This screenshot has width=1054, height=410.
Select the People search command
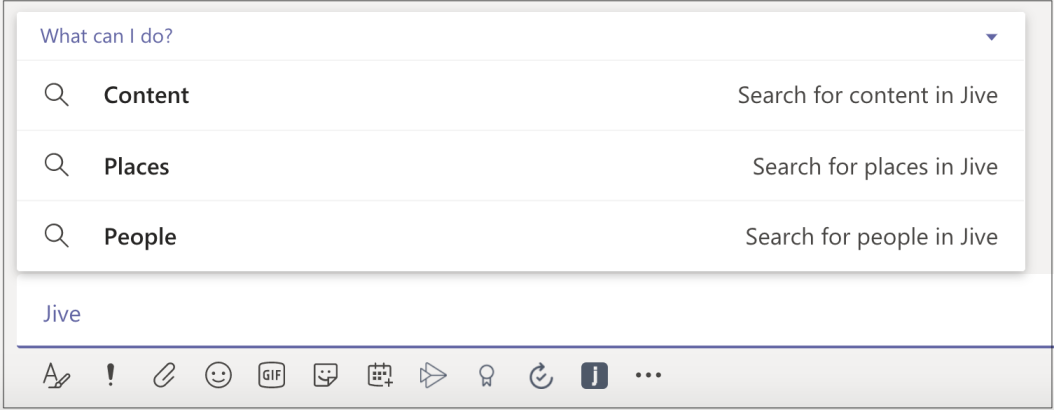tap(521, 237)
